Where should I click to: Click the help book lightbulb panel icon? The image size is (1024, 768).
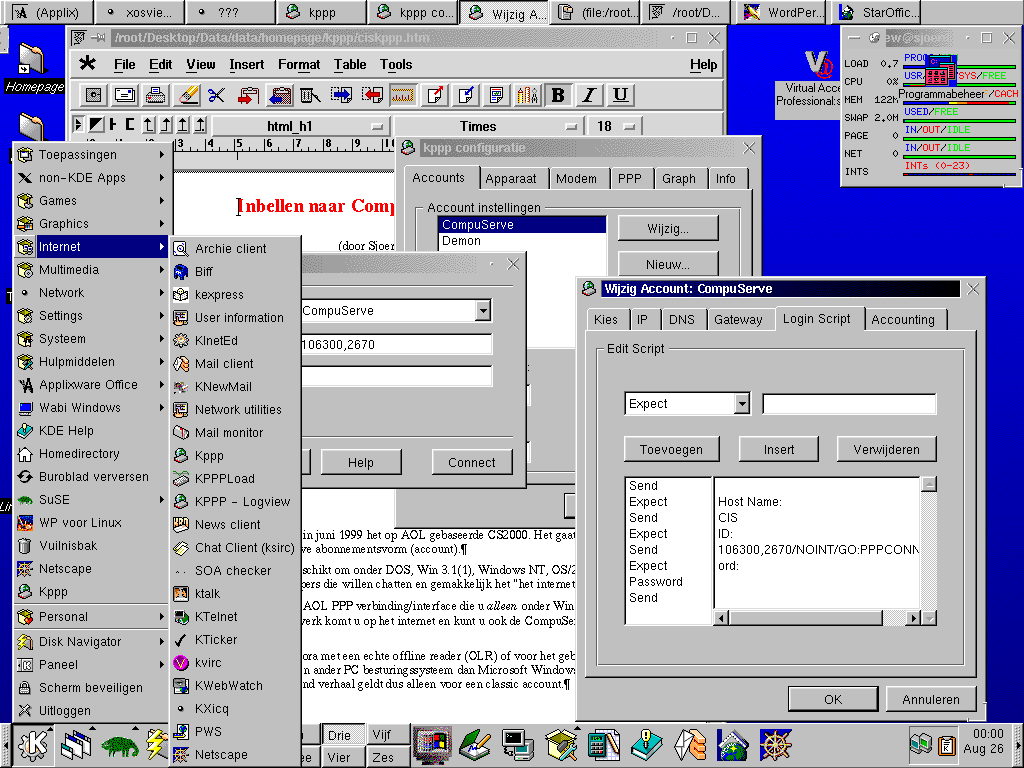pos(647,744)
